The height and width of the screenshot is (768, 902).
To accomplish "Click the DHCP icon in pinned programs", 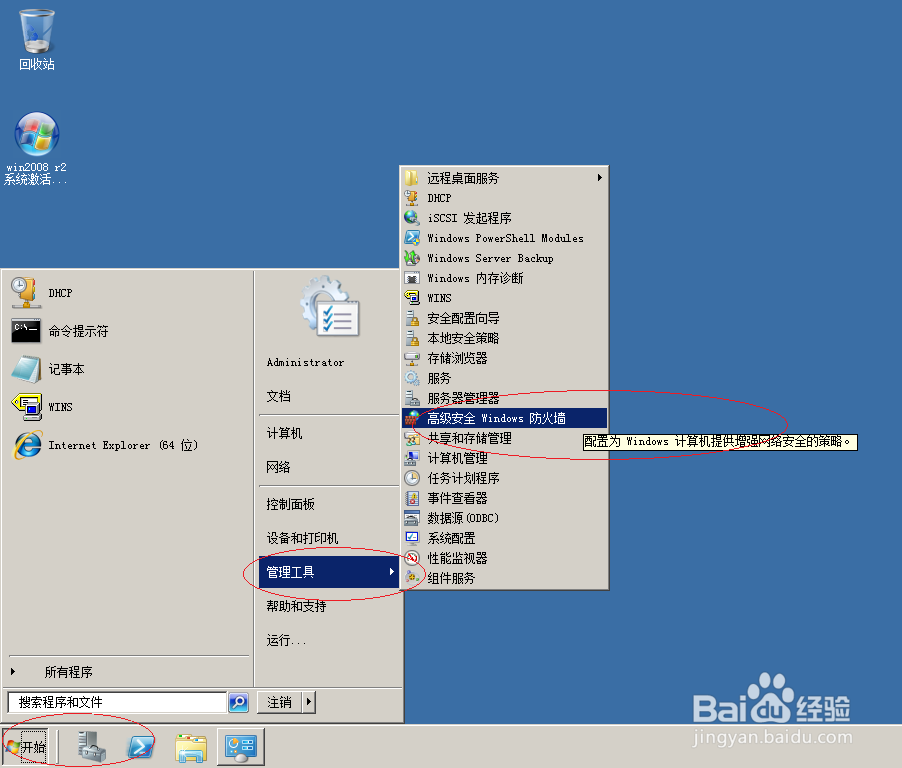I will click(x=26, y=293).
